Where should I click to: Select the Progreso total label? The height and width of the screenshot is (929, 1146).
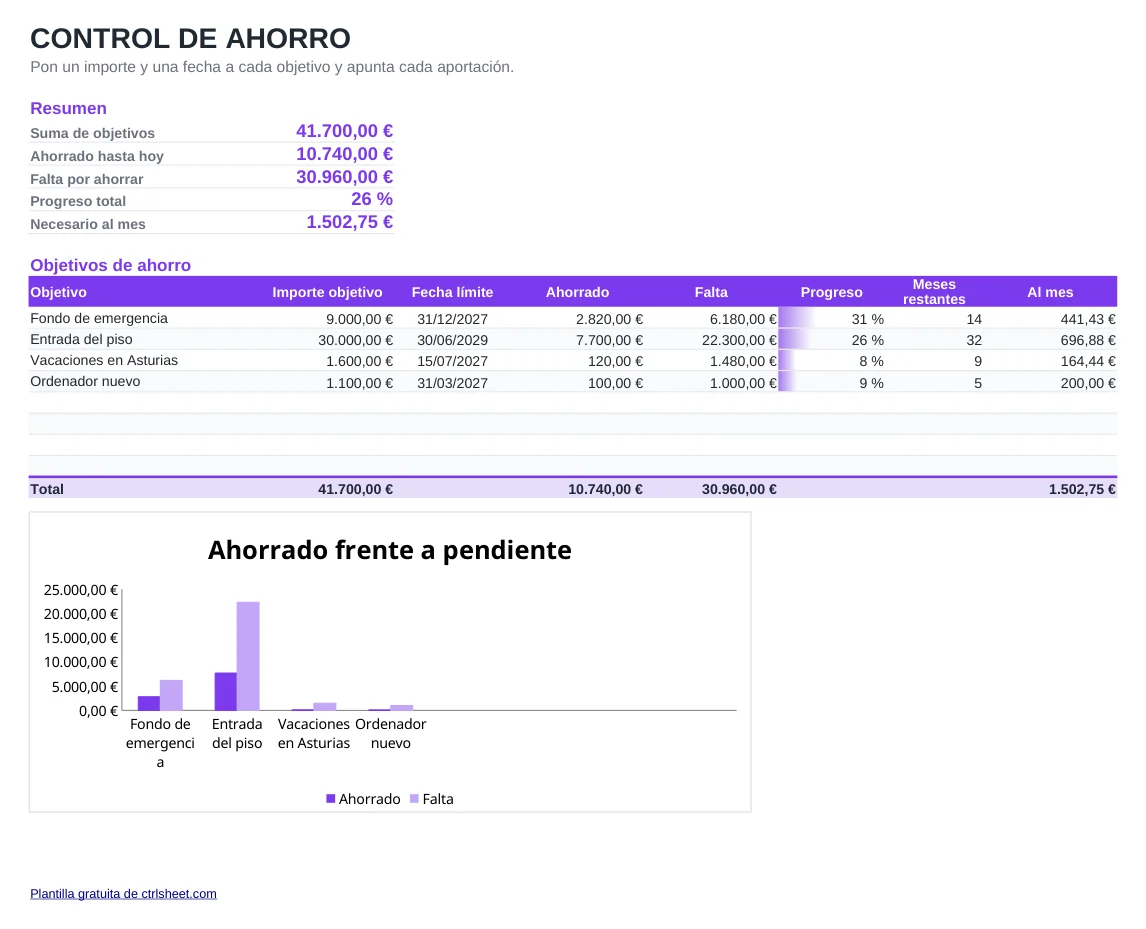point(77,201)
